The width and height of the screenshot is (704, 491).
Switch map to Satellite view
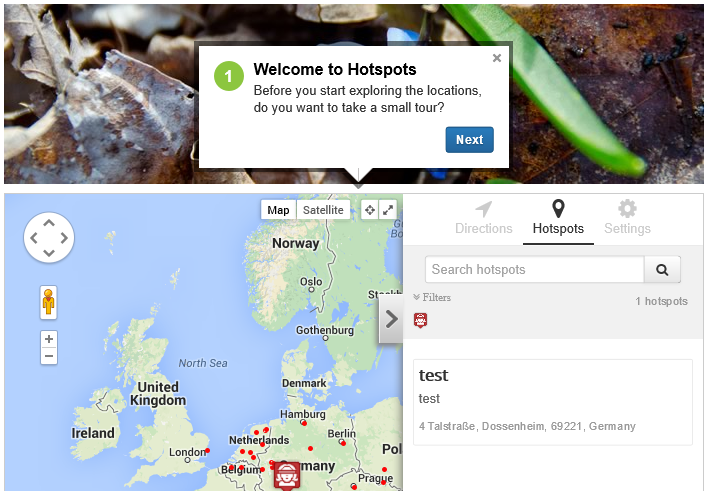[323, 210]
